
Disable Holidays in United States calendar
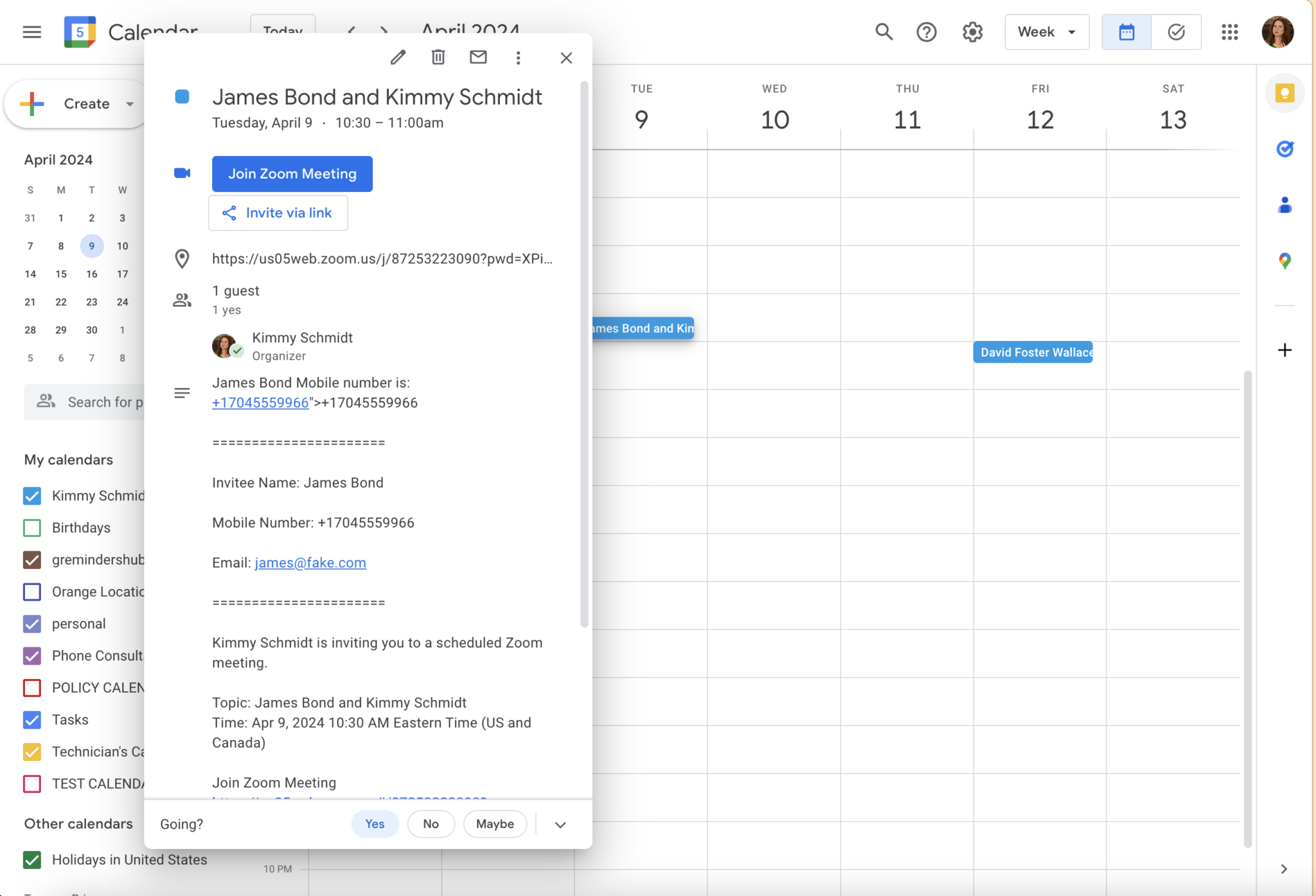(31, 859)
